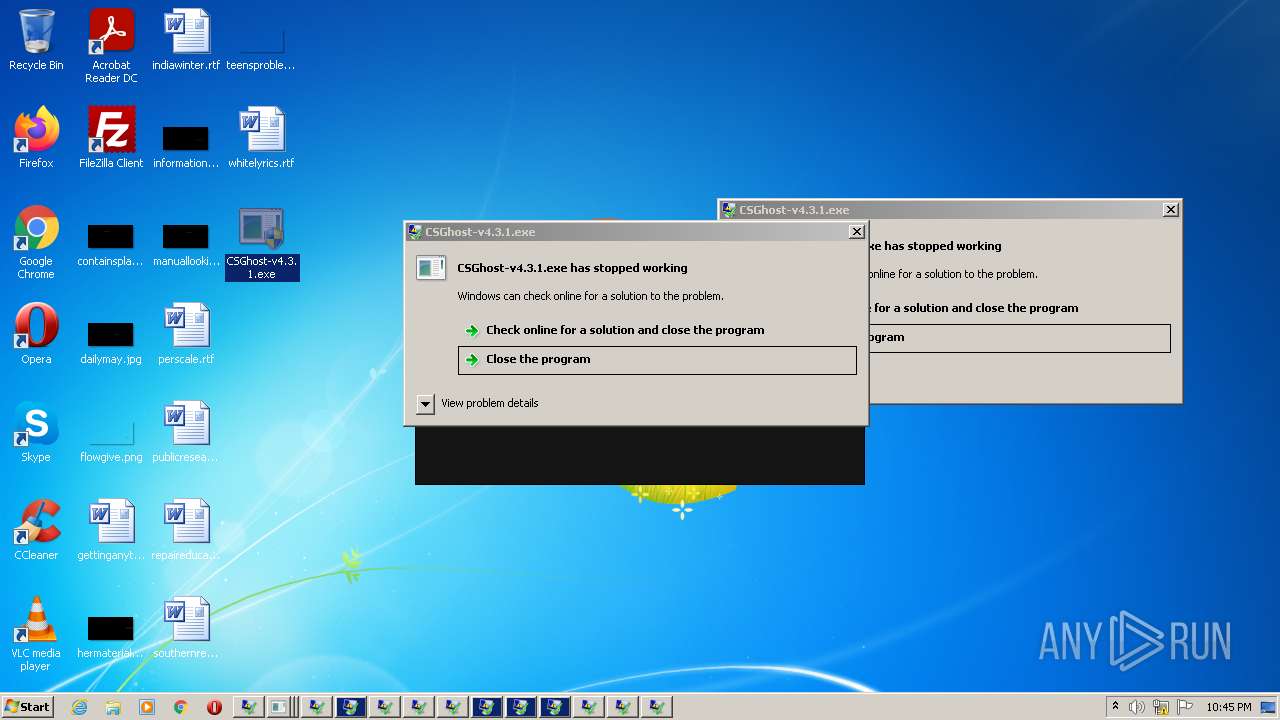Select the teensproble... desktop file
Image resolution: width=1280 pixels, height=720 pixels.
point(261,45)
